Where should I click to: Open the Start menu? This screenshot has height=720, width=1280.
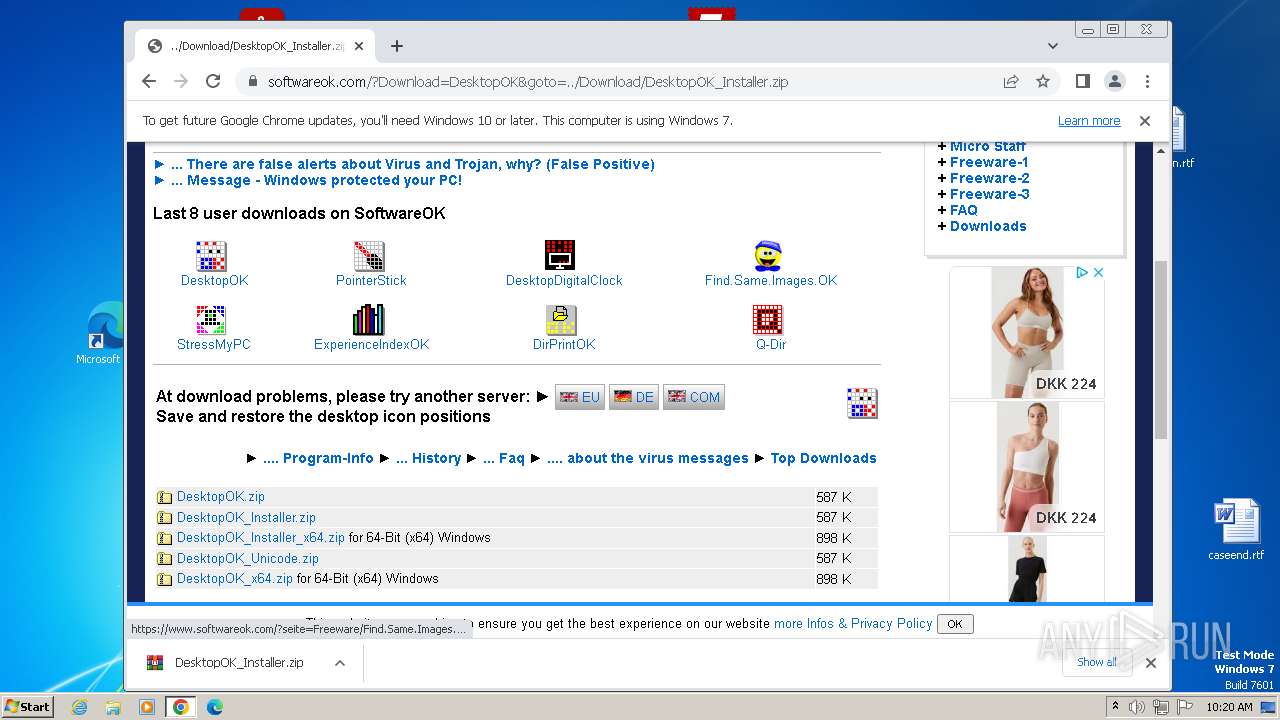[x=28, y=706]
